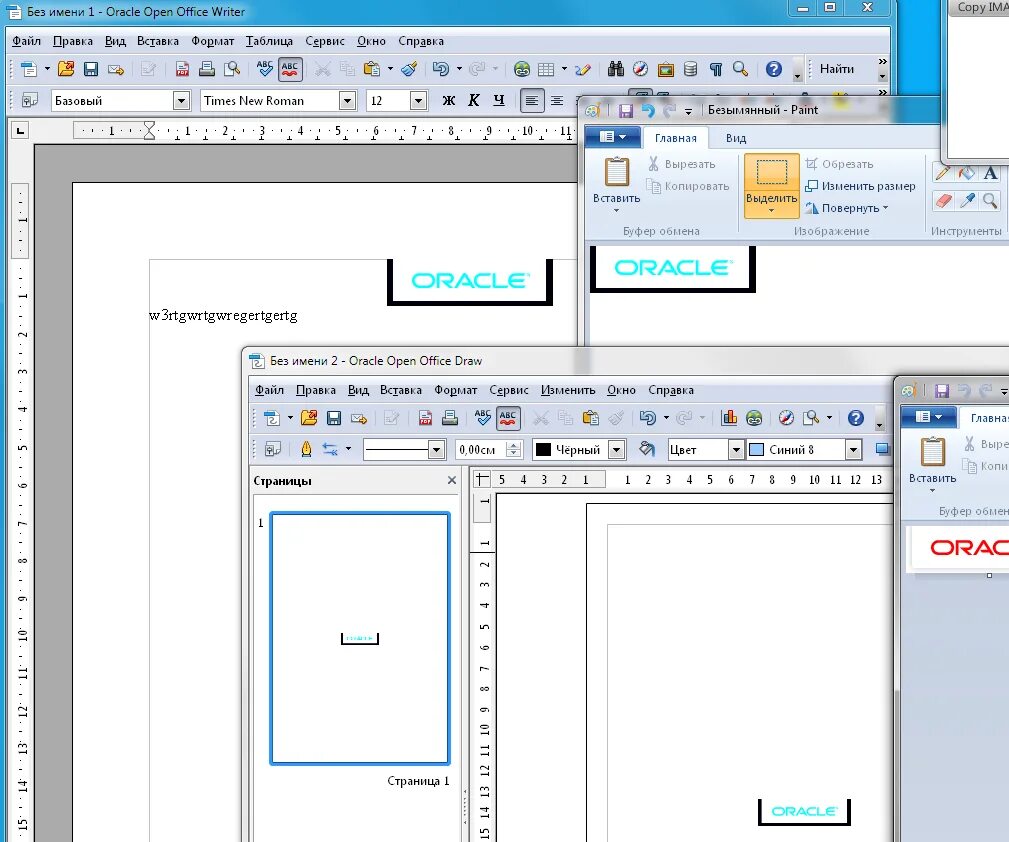Switch to the Вид tab in Paint
Image resolution: width=1009 pixels, height=842 pixels.
736,138
